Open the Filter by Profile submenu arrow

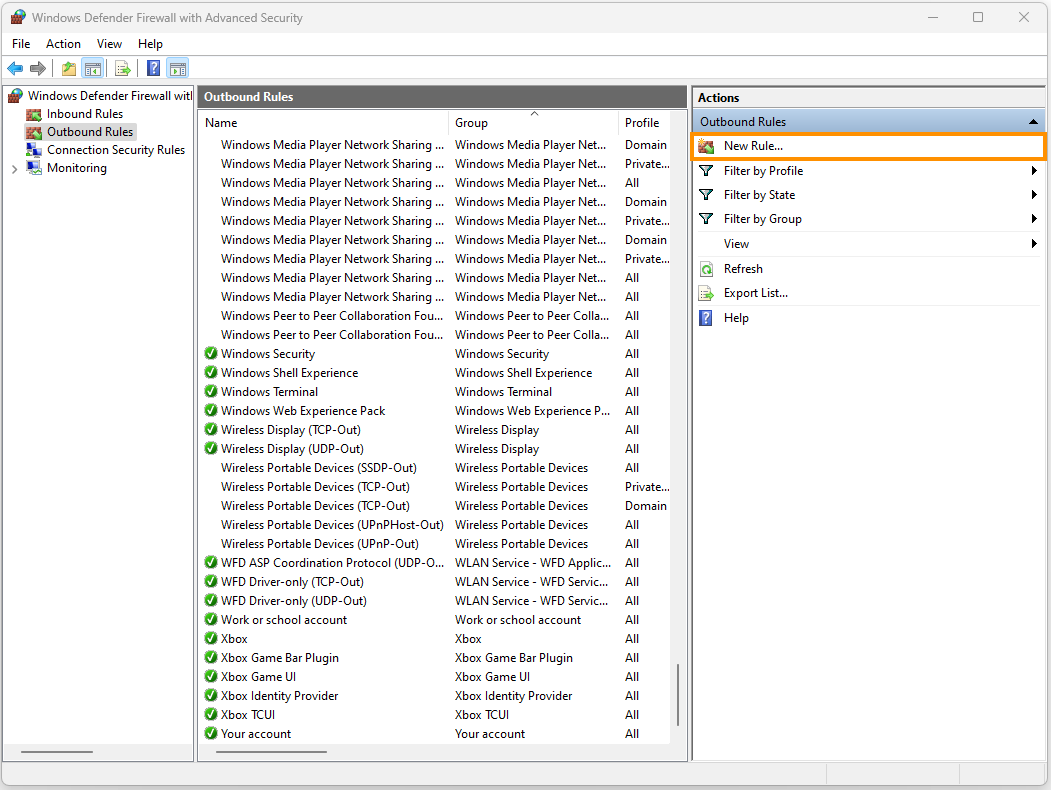[1034, 171]
